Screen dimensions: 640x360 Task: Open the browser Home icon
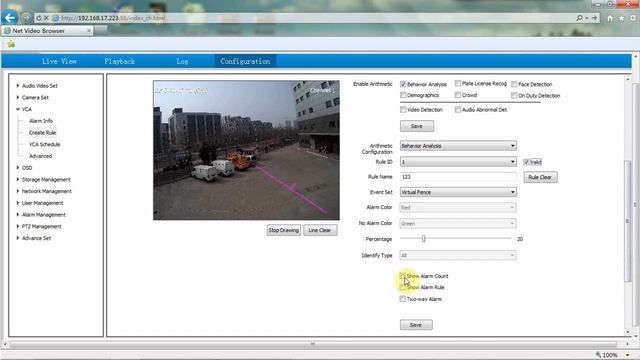pyautogui.click(x=610, y=18)
